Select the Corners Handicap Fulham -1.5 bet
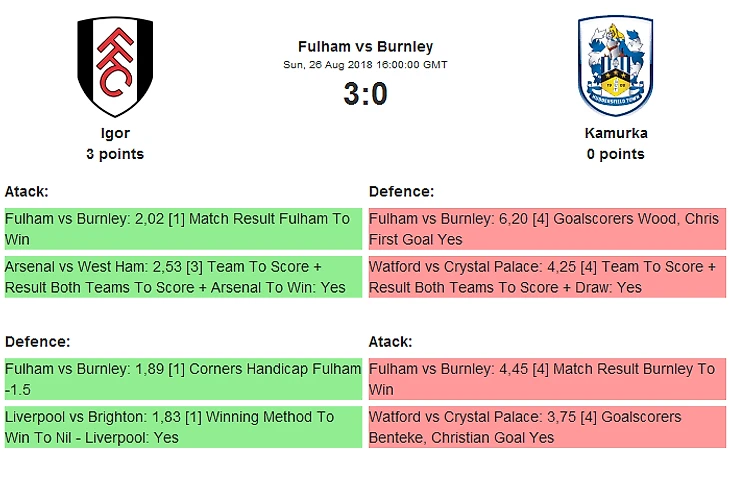 [182, 379]
